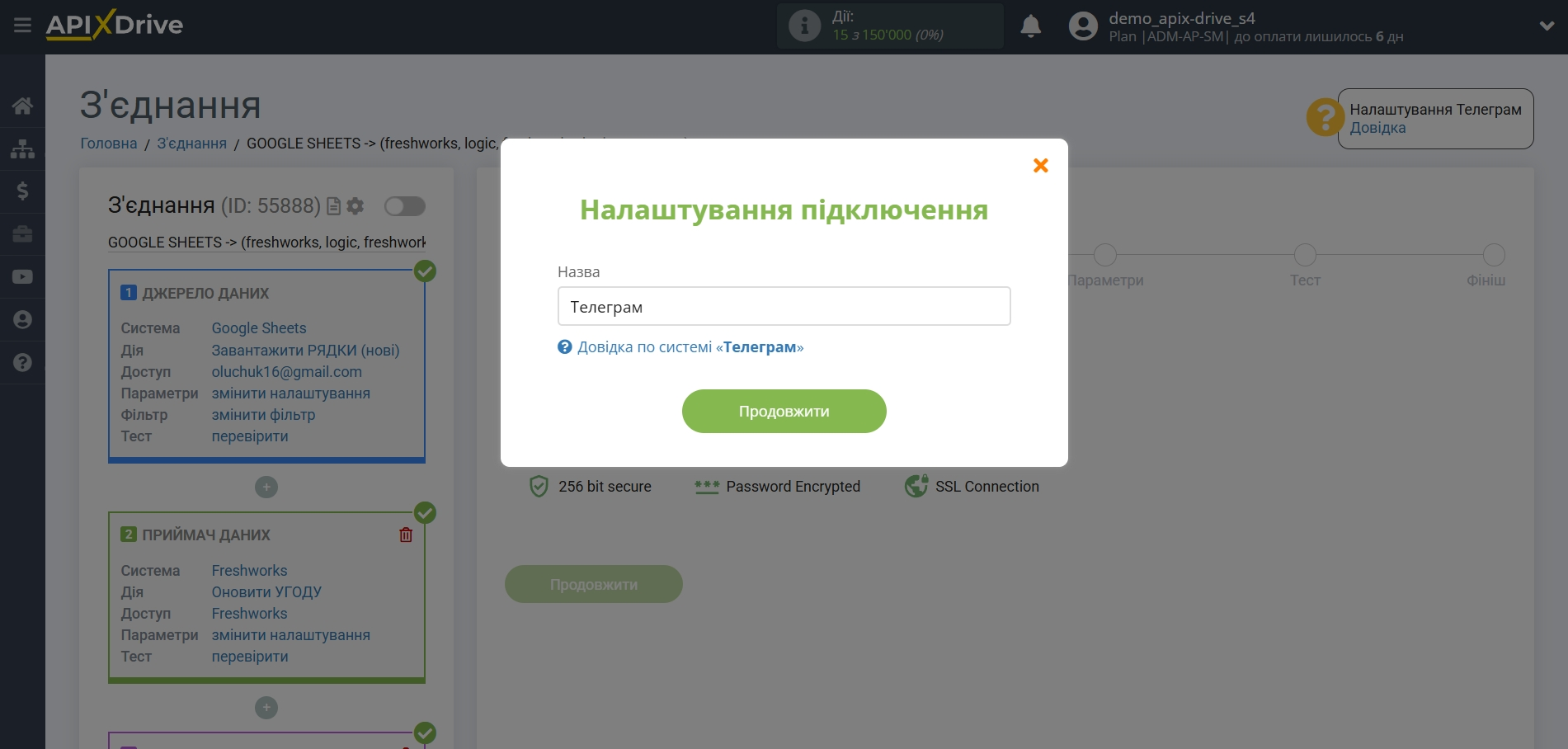Add step after data source block

[266, 488]
